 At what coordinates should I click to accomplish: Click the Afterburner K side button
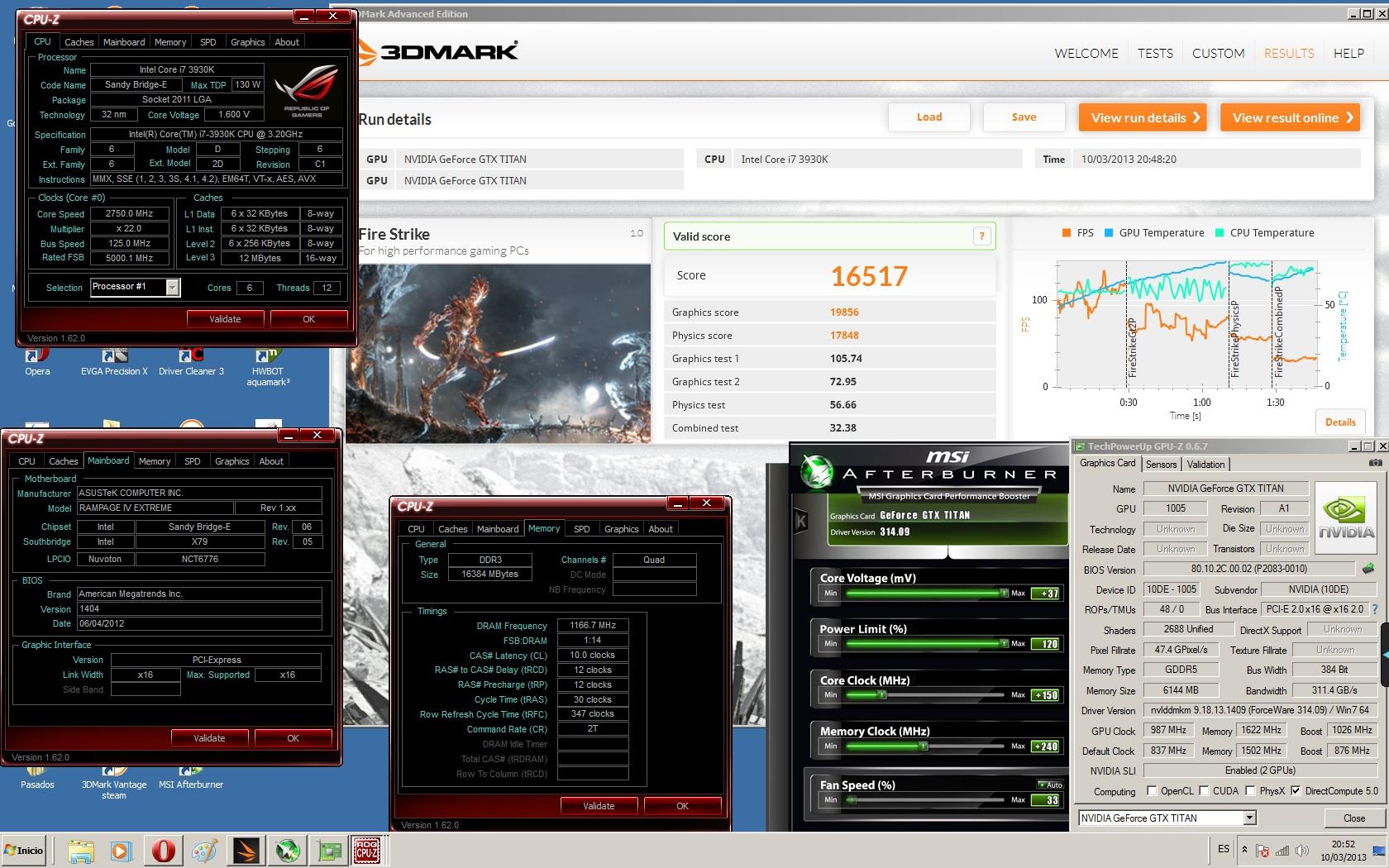(x=800, y=521)
